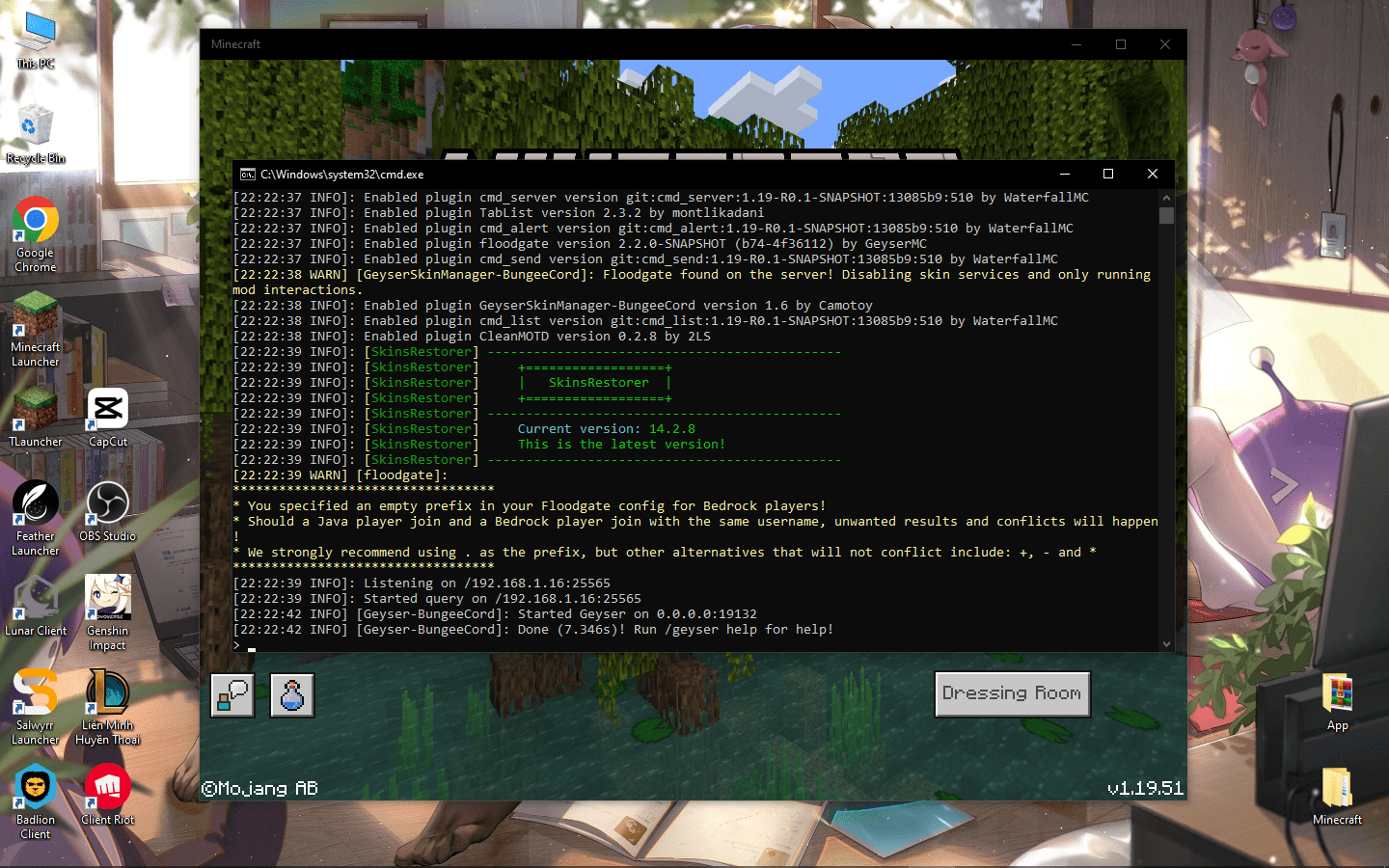Image resolution: width=1389 pixels, height=868 pixels.
Task: Click the cmd scrollbar down arrow
Action: point(1167,644)
